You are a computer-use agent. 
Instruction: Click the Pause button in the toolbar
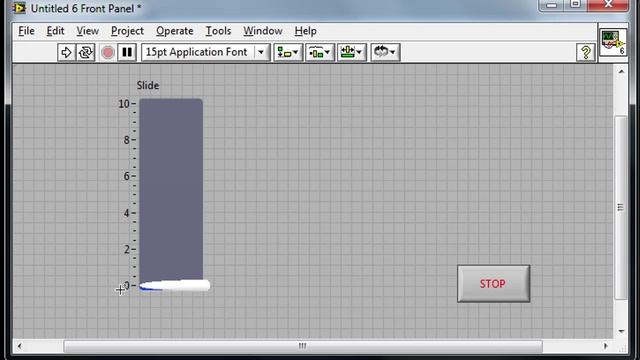pos(127,52)
